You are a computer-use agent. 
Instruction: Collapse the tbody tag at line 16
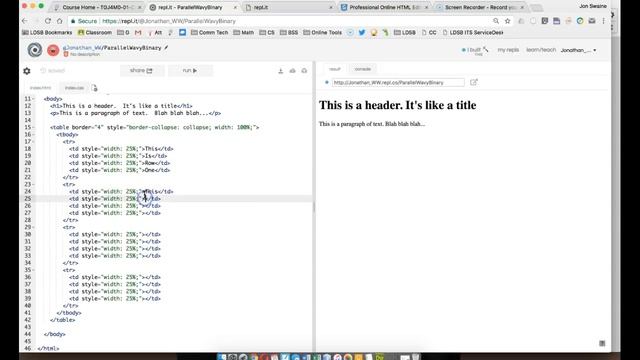point(33,134)
